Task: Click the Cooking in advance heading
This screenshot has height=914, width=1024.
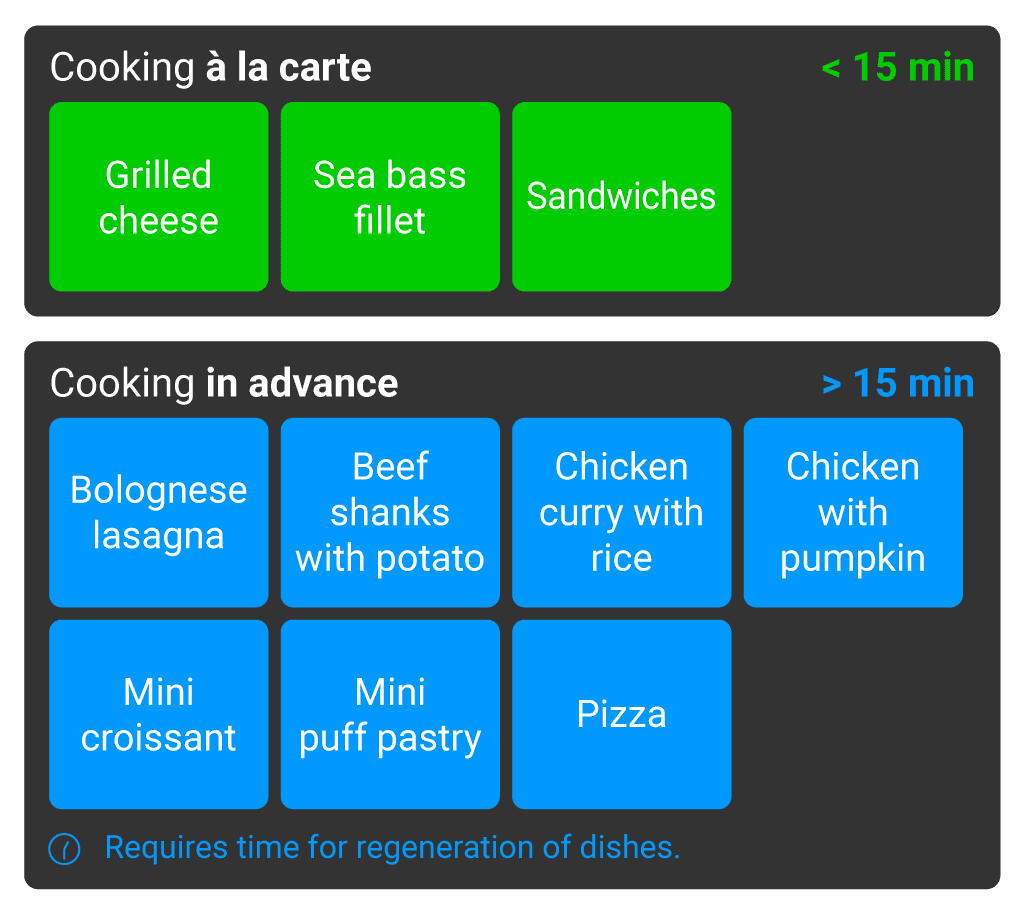Action: pos(224,383)
